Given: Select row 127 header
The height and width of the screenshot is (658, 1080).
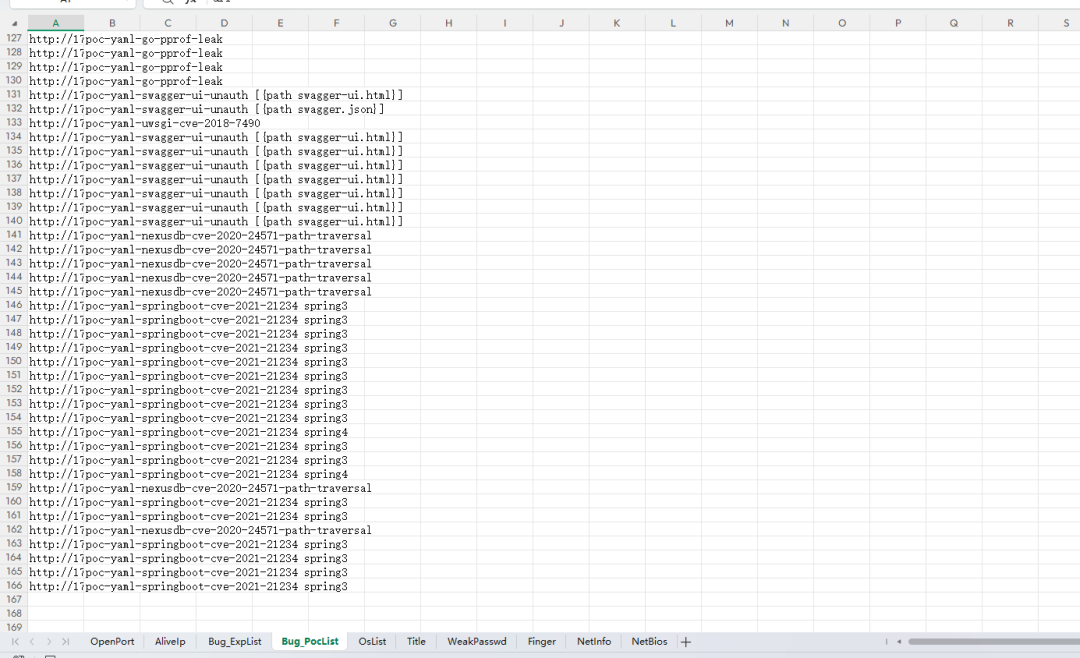Looking at the screenshot, I should point(14,39).
